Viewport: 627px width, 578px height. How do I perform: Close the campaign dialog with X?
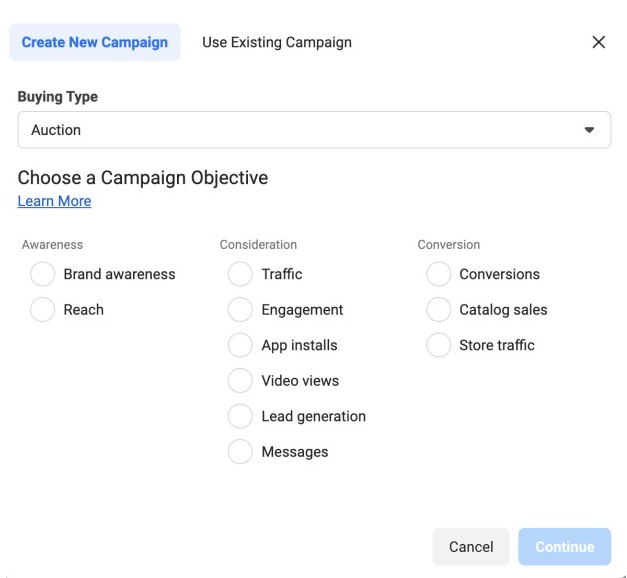599,42
